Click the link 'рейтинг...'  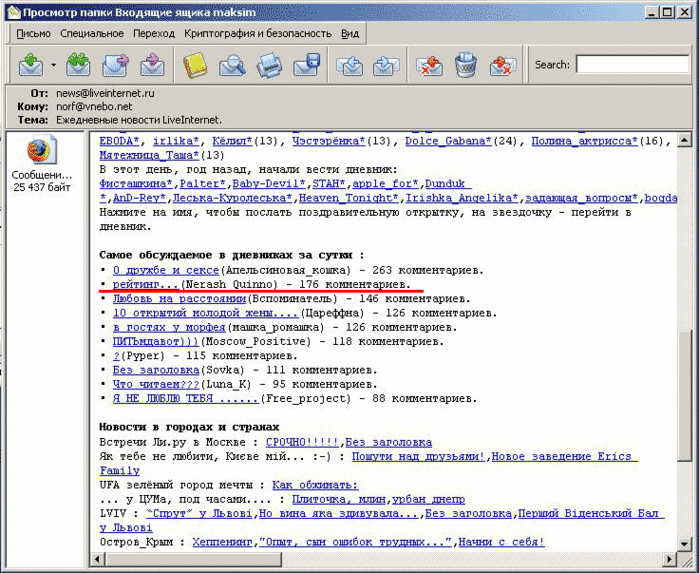146,284
